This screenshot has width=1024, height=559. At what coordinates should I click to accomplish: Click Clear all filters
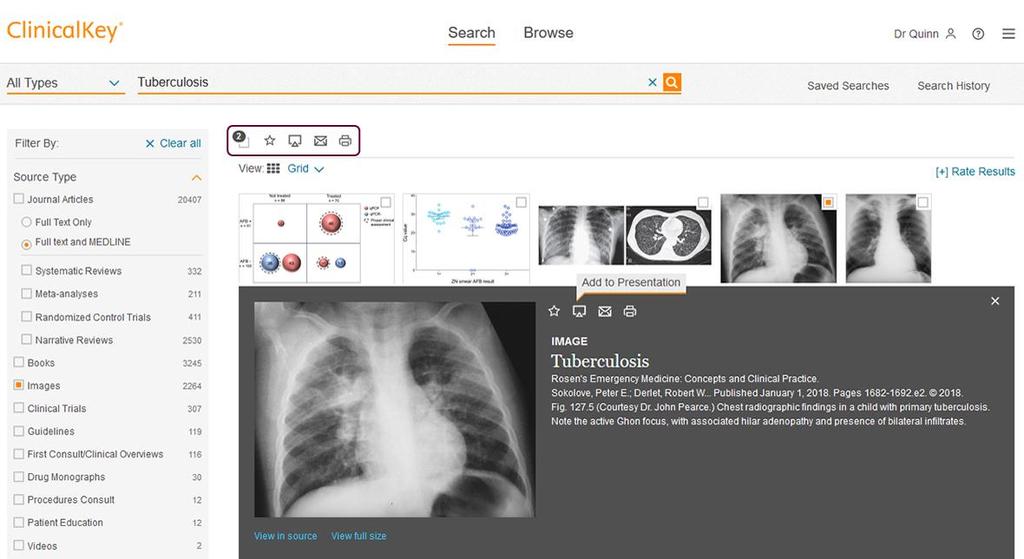pos(173,143)
